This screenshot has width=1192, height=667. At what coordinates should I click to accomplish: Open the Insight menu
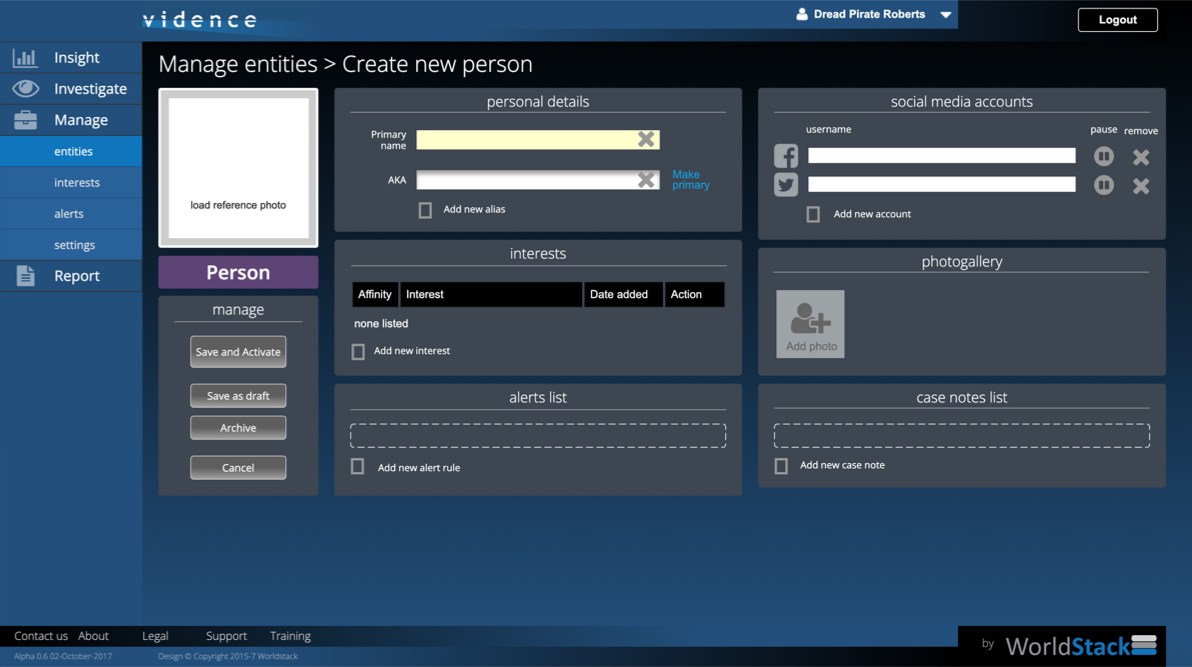tap(71, 57)
